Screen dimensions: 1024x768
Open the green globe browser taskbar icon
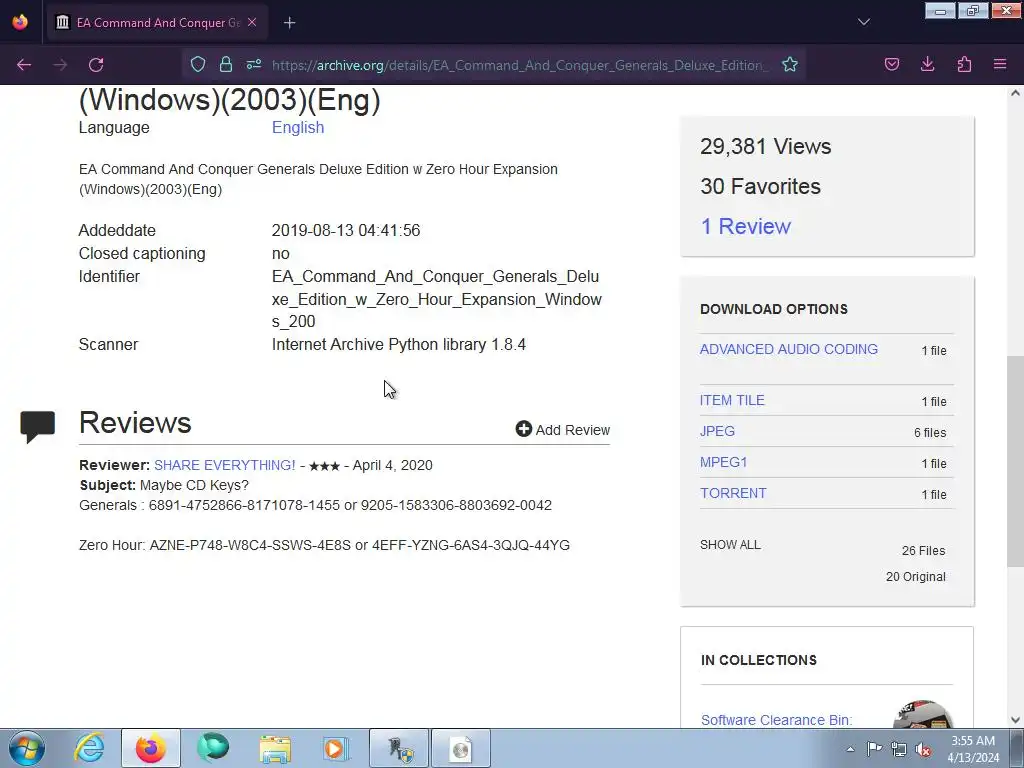[x=213, y=748]
